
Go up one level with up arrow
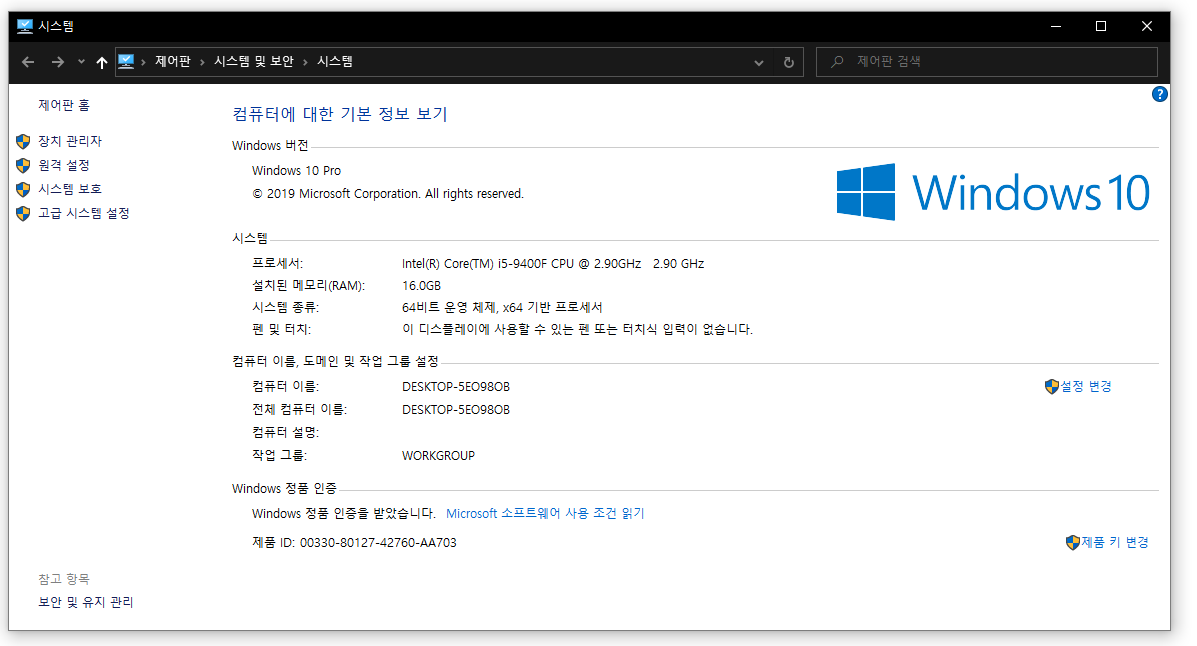click(102, 62)
